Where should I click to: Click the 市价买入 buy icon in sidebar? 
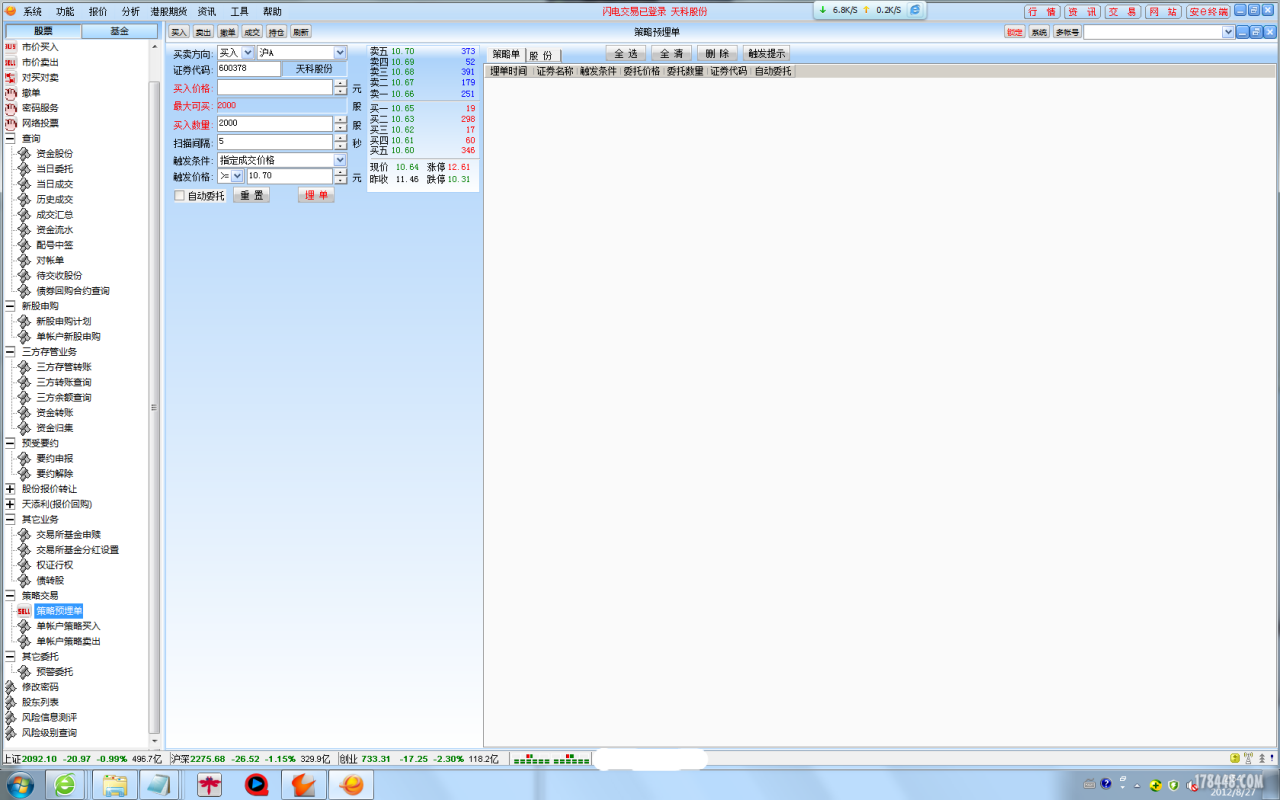point(11,47)
